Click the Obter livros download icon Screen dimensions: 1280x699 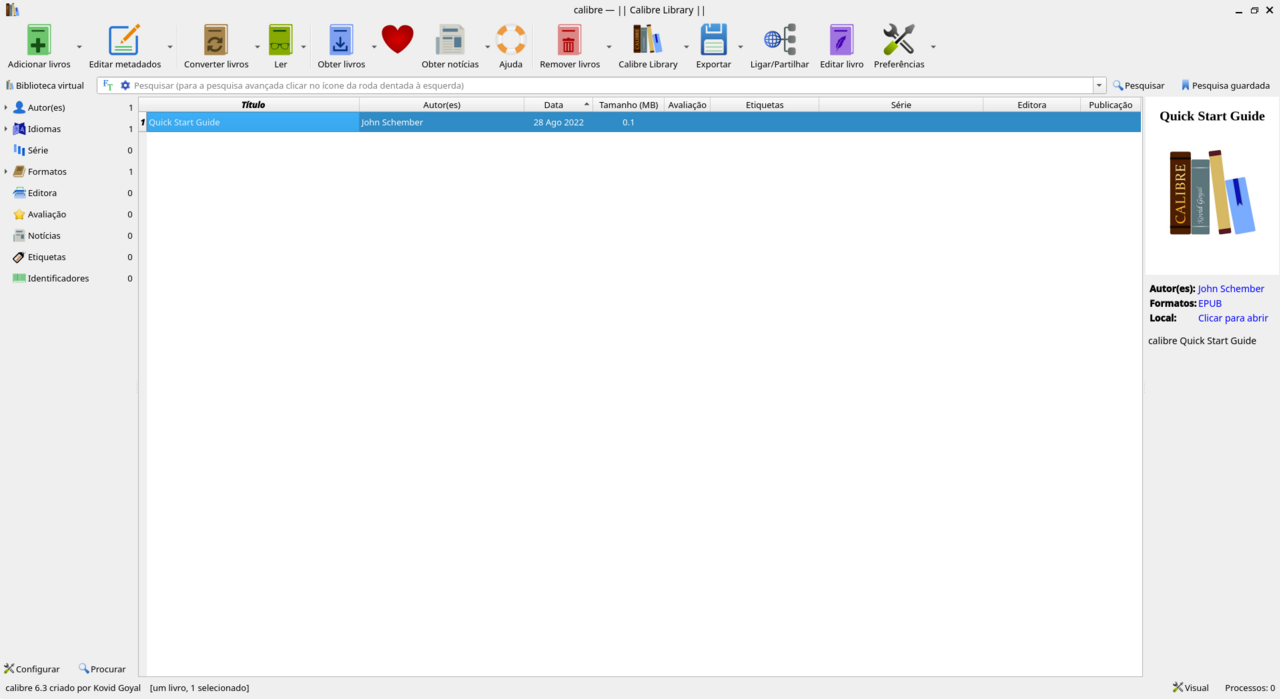tap(341, 40)
